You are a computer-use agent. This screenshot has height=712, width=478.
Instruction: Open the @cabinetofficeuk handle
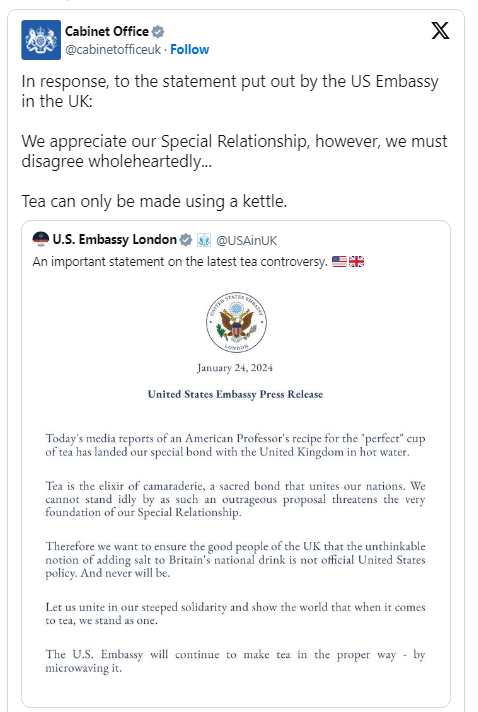click(x=113, y=49)
